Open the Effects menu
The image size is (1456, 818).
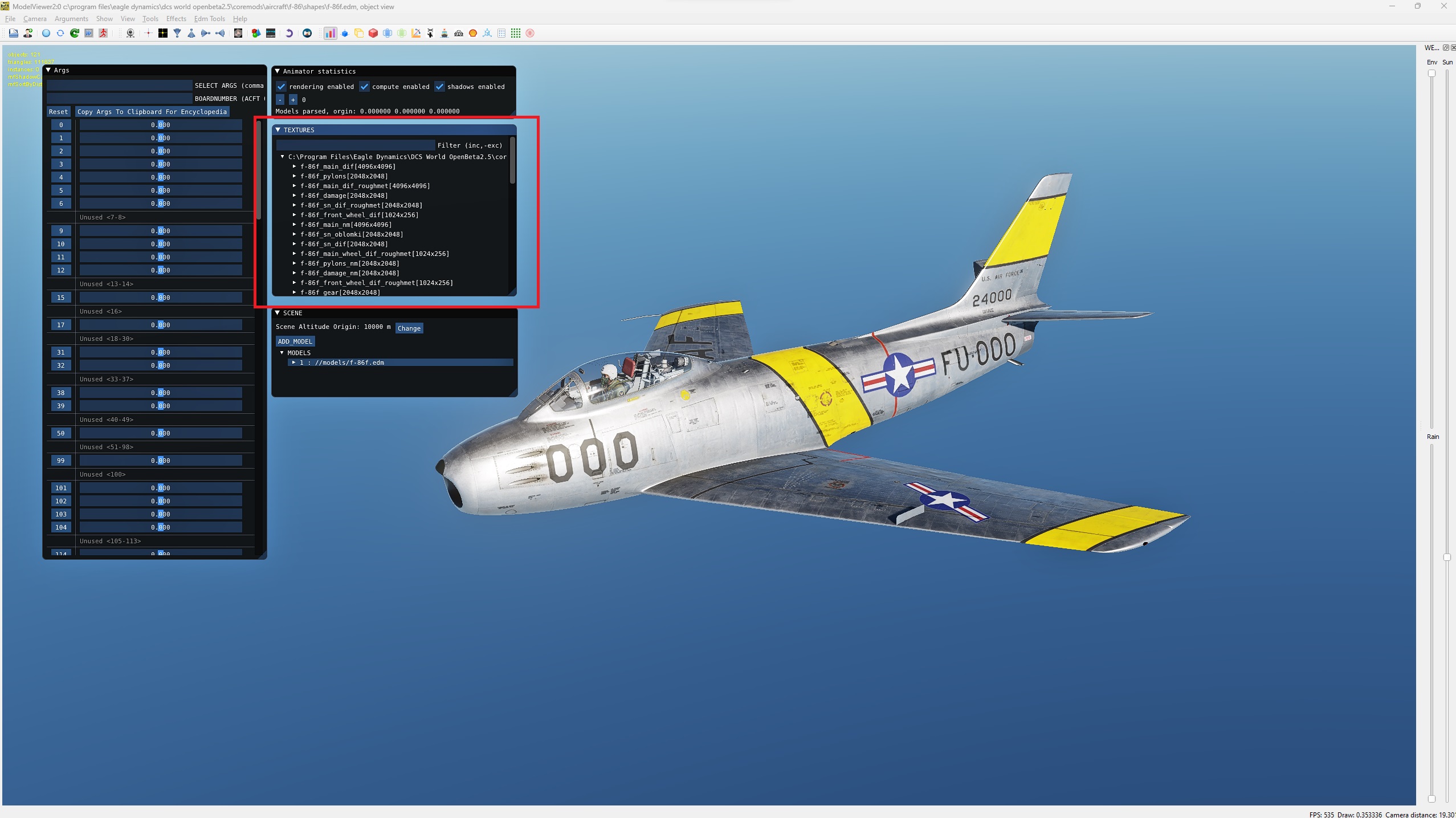point(176,19)
